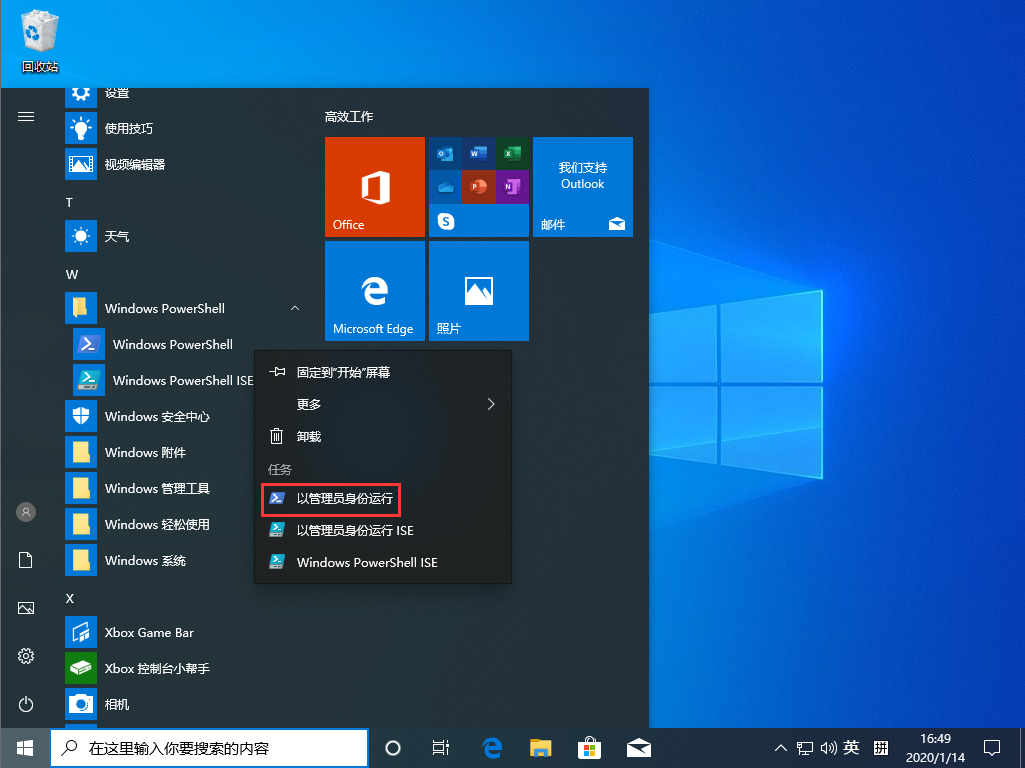Open Microsoft Store from the taskbar

[x=590, y=747]
